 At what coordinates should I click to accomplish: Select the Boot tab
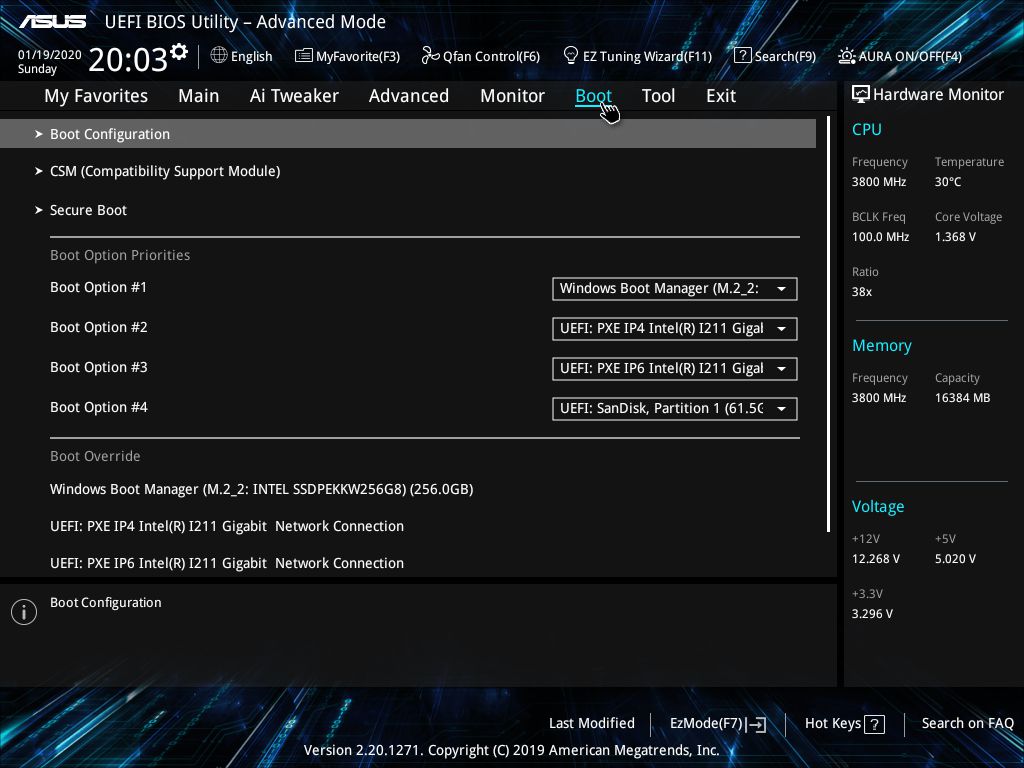coord(593,96)
